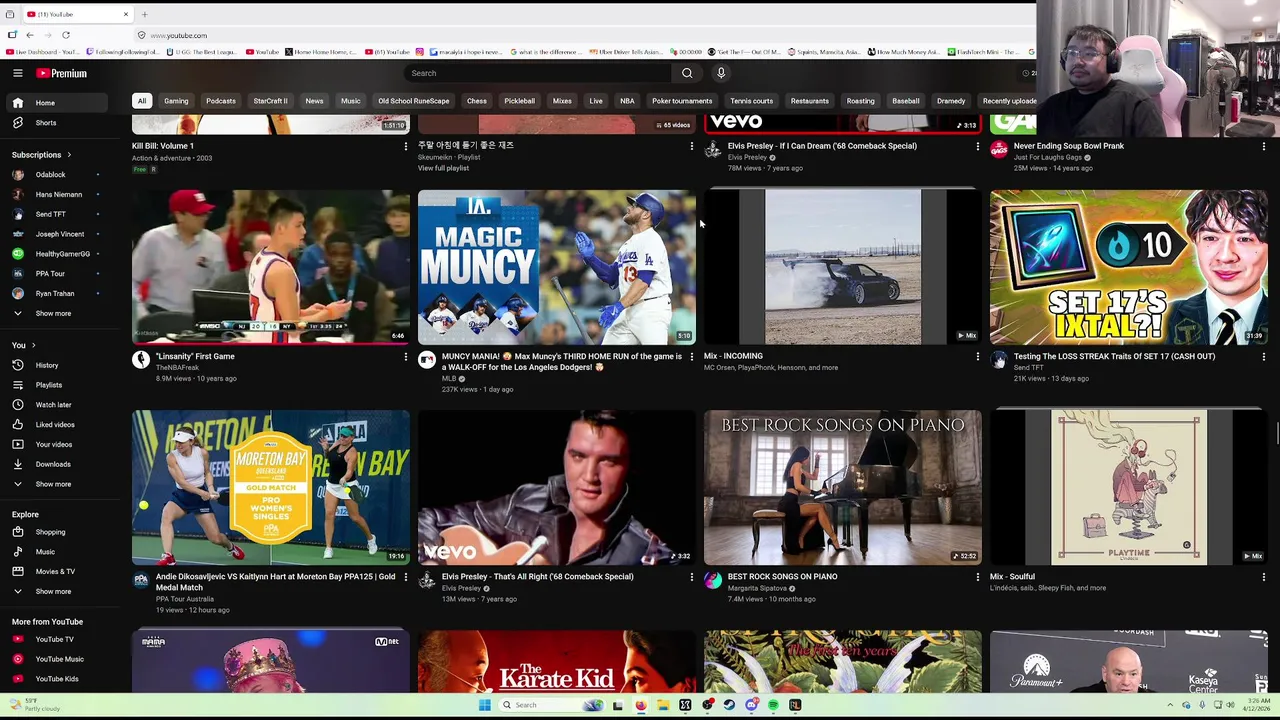Open Home in the sidebar
This screenshot has height=720, width=1280.
point(56,103)
